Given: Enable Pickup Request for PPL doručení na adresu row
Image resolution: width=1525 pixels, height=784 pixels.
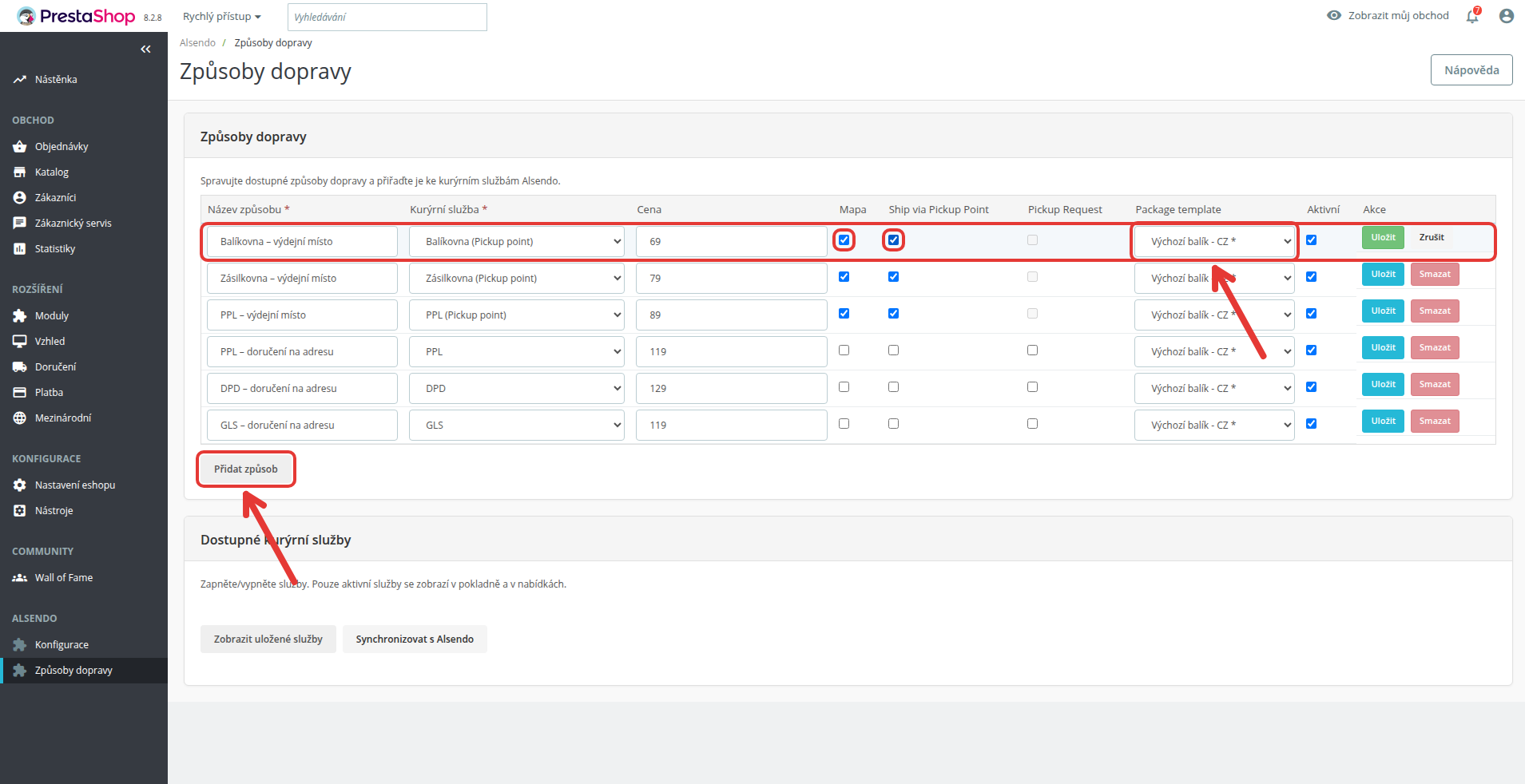Looking at the screenshot, I should (1032, 350).
